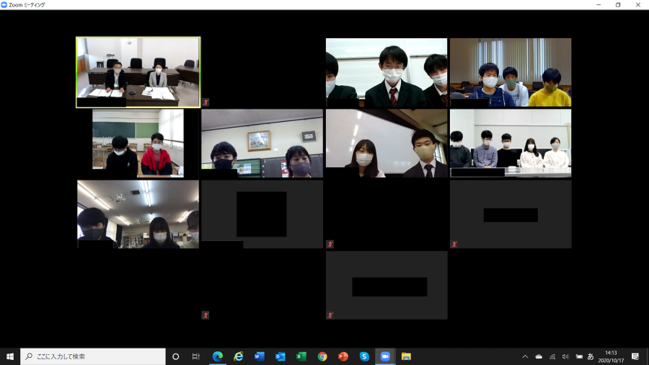Select the yellow-highlighted active speaker video

click(x=138, y=72)
